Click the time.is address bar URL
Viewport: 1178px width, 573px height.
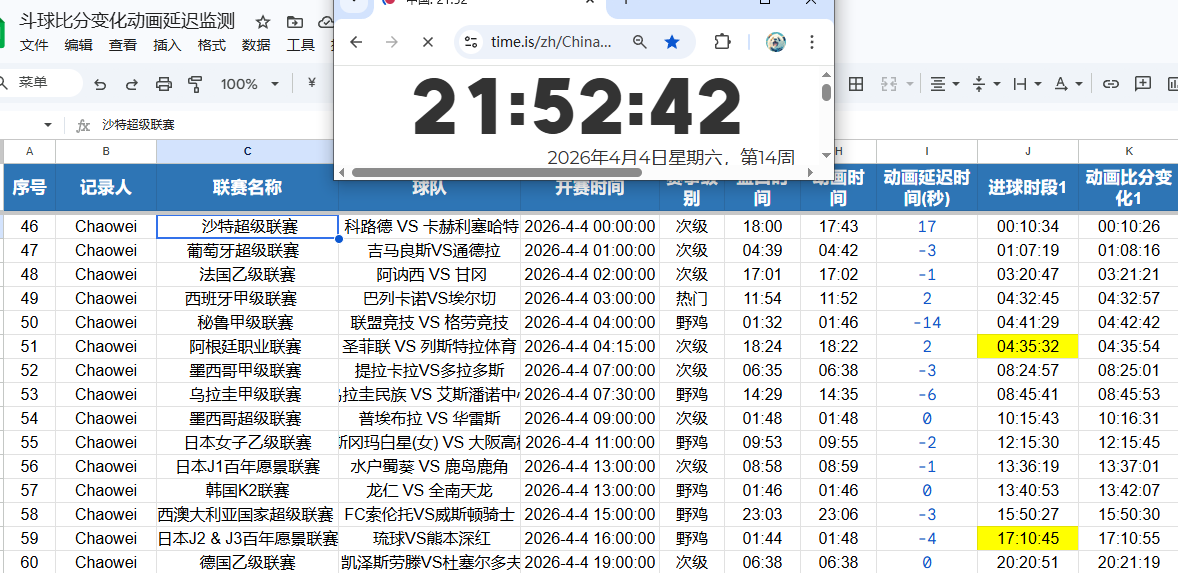[x=551, y=42]
